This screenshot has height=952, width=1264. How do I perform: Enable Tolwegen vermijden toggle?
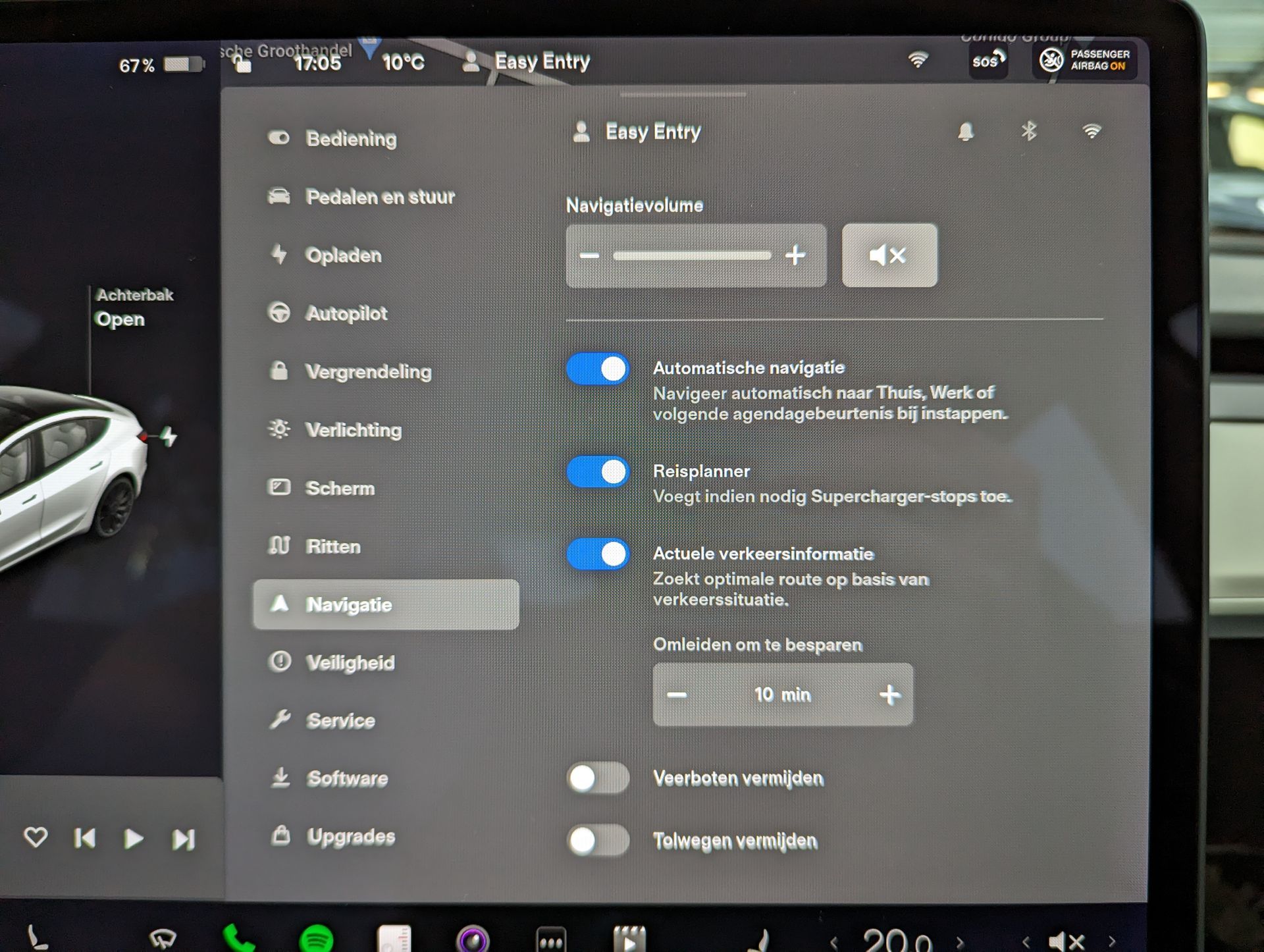tap(598, 841)
